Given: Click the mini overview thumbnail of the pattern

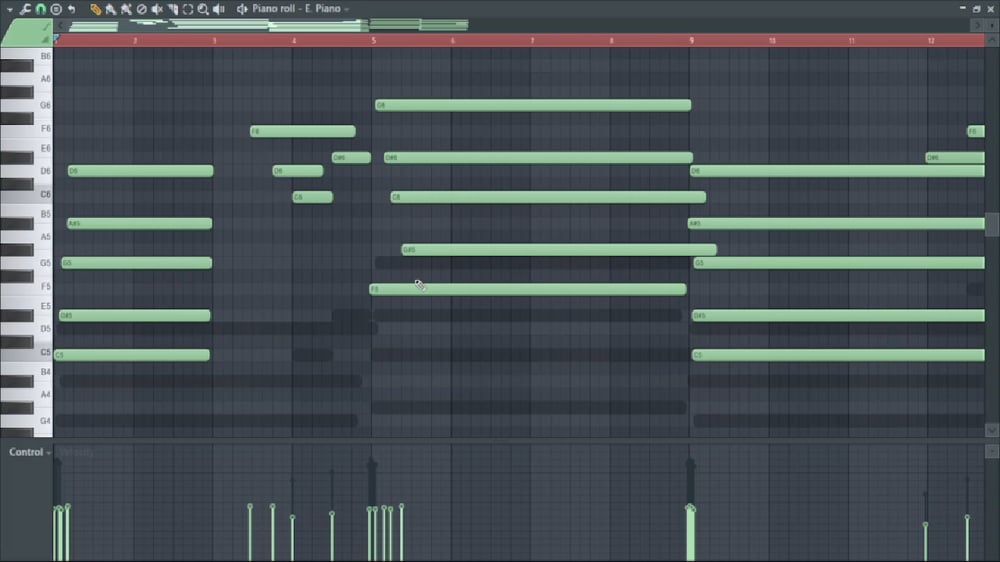Looking at the screenshot, I should tap(268, 26).
